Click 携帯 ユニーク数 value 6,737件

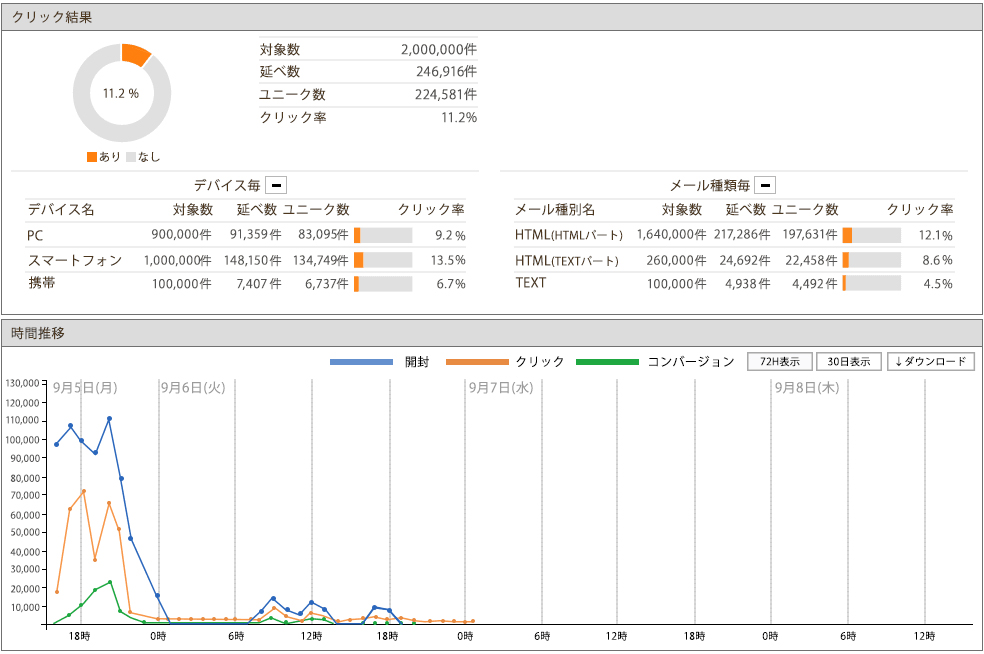(327, 284)
